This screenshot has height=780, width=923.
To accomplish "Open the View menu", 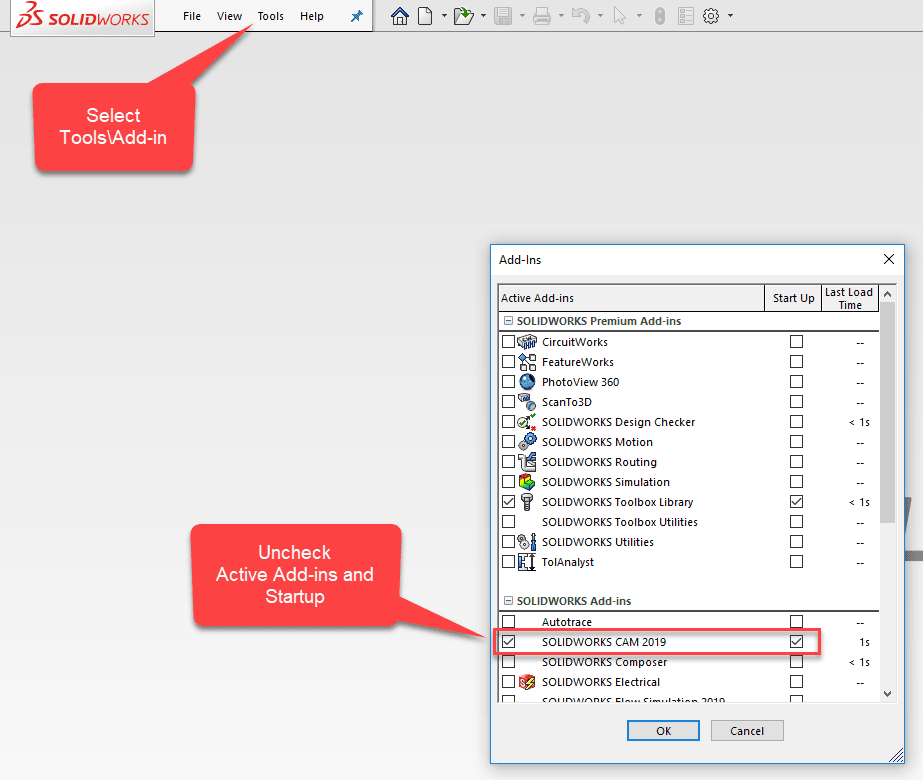I will [229, 16].
